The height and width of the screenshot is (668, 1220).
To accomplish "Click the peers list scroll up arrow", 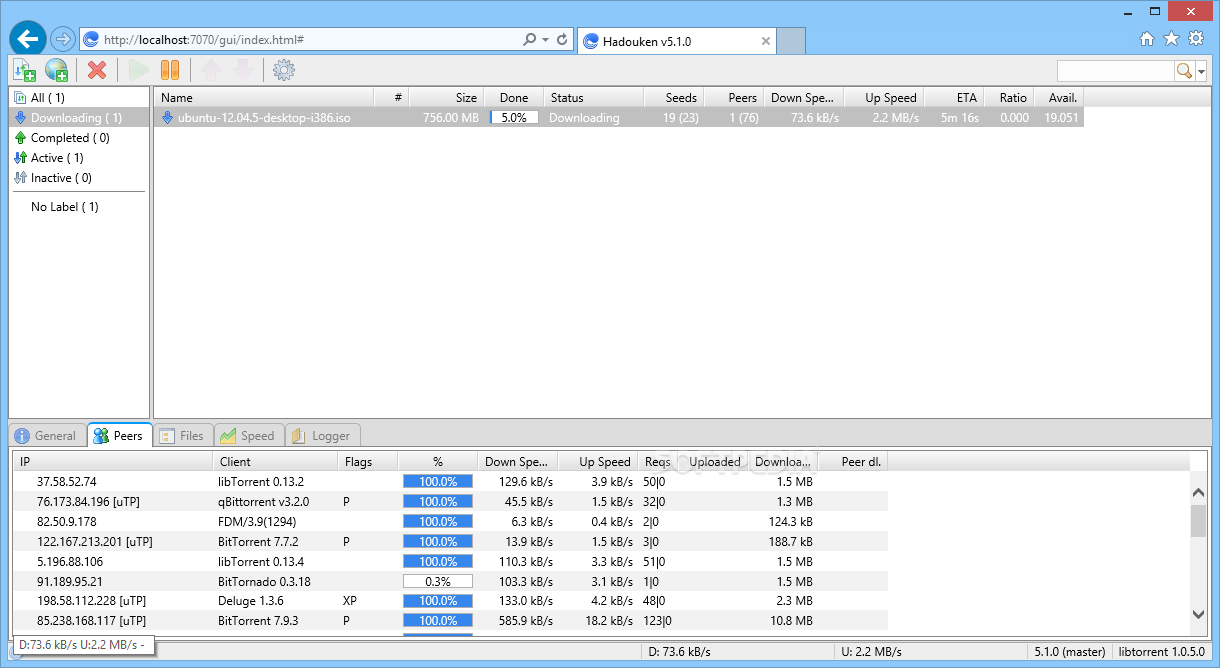I will click(1198, 491).
